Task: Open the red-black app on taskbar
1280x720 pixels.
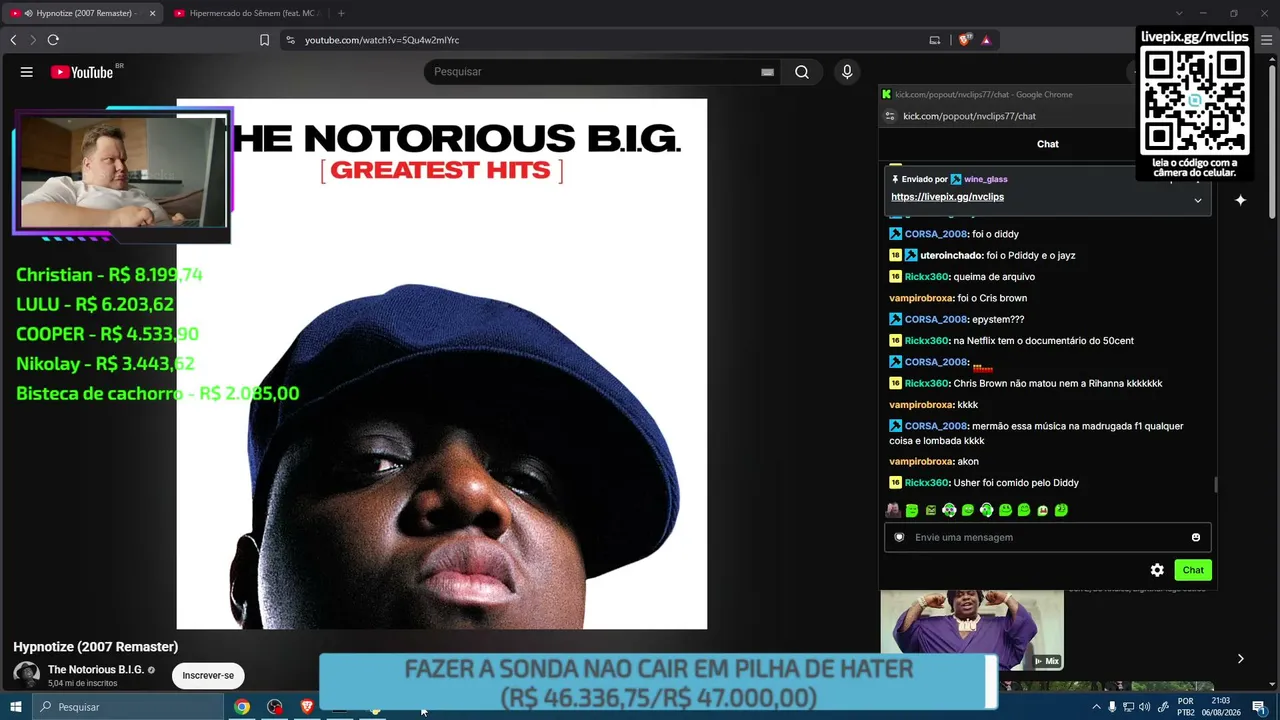Action: coord(275,707)
